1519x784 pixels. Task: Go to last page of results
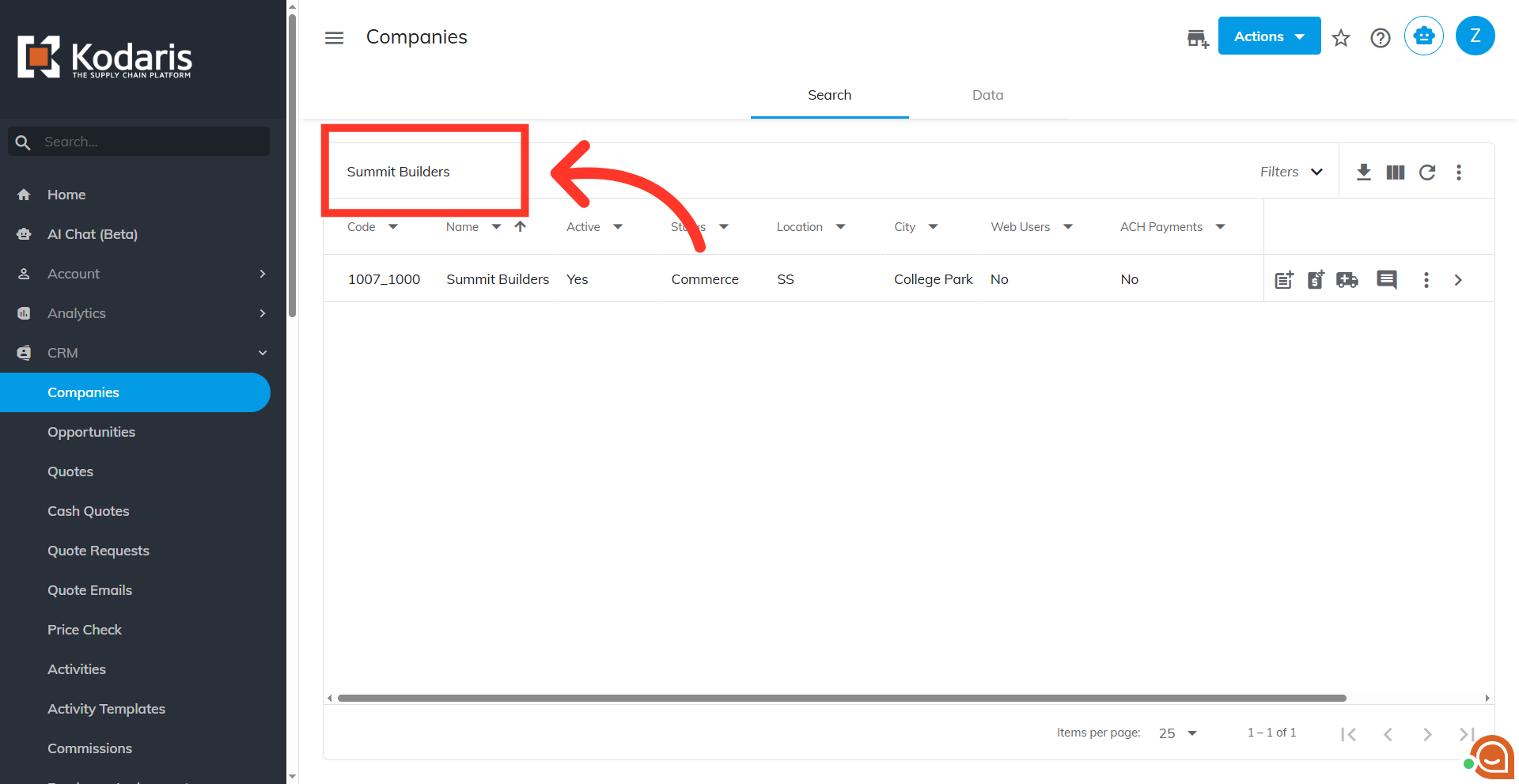click(x=1466, y=734)
